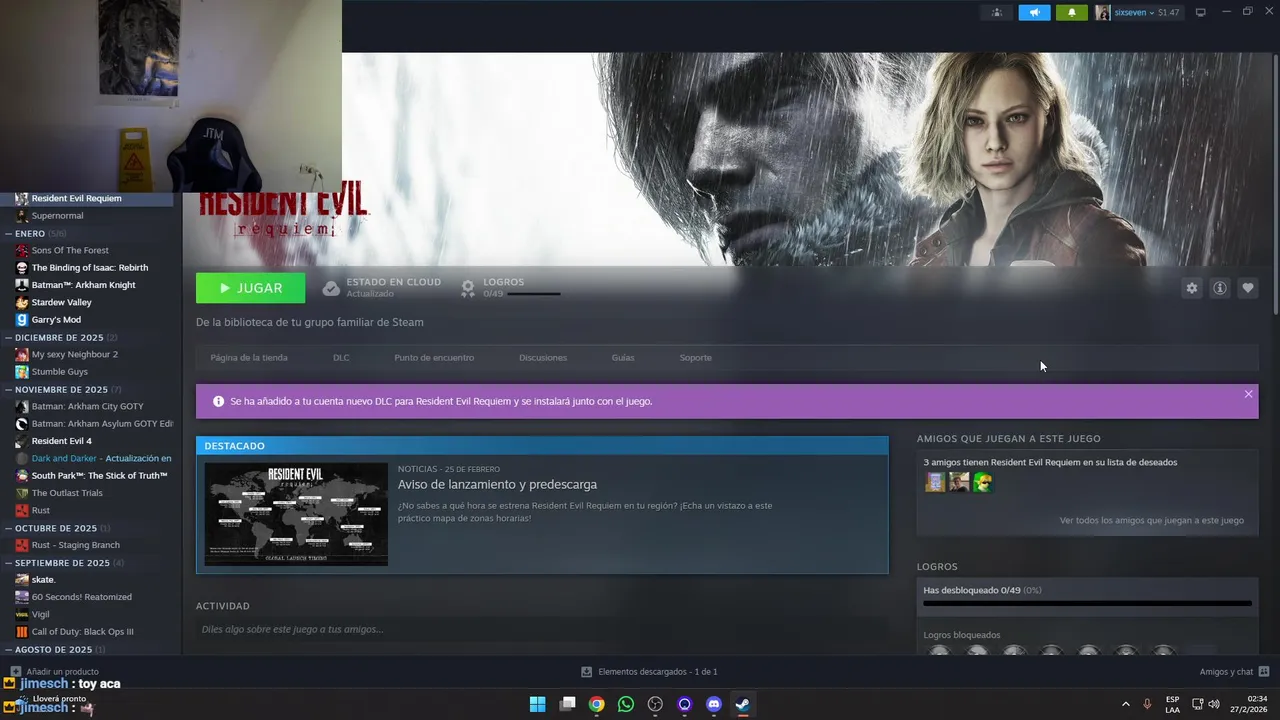This screenshot has height=720, width=1280.
Task: Select Sons Of The Forest in library
Action: [x=87, y=250]
